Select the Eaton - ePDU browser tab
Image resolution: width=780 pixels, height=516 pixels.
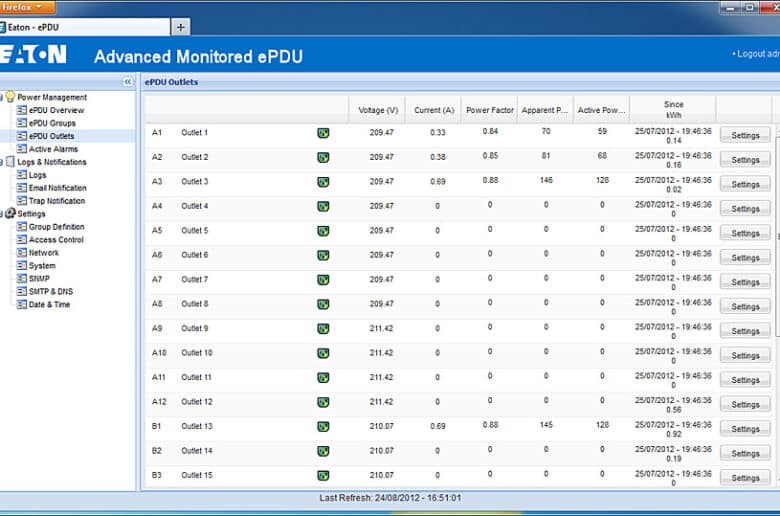(x=85, y=27)
